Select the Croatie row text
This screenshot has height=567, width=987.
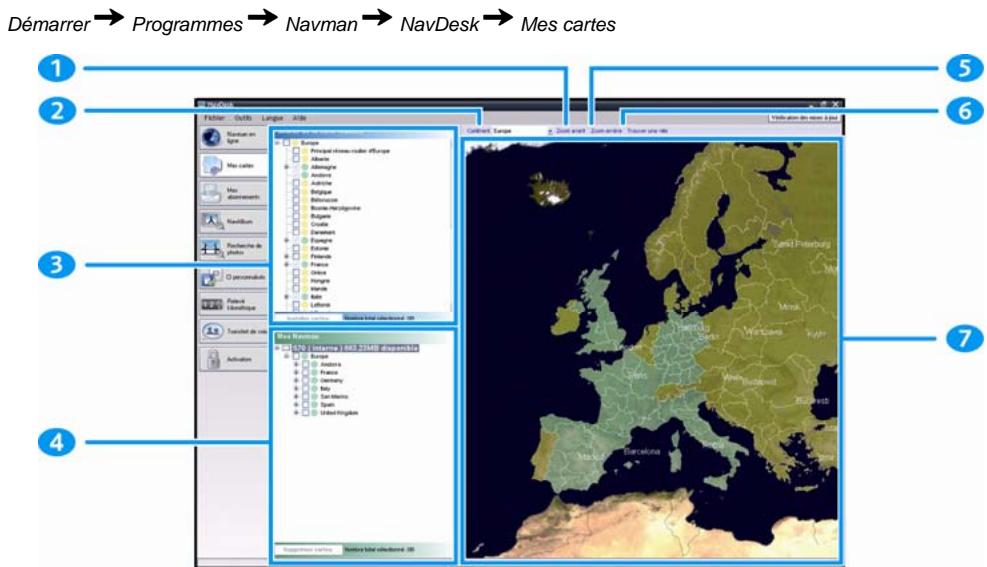pyautogui.click(x=320, y=224)
